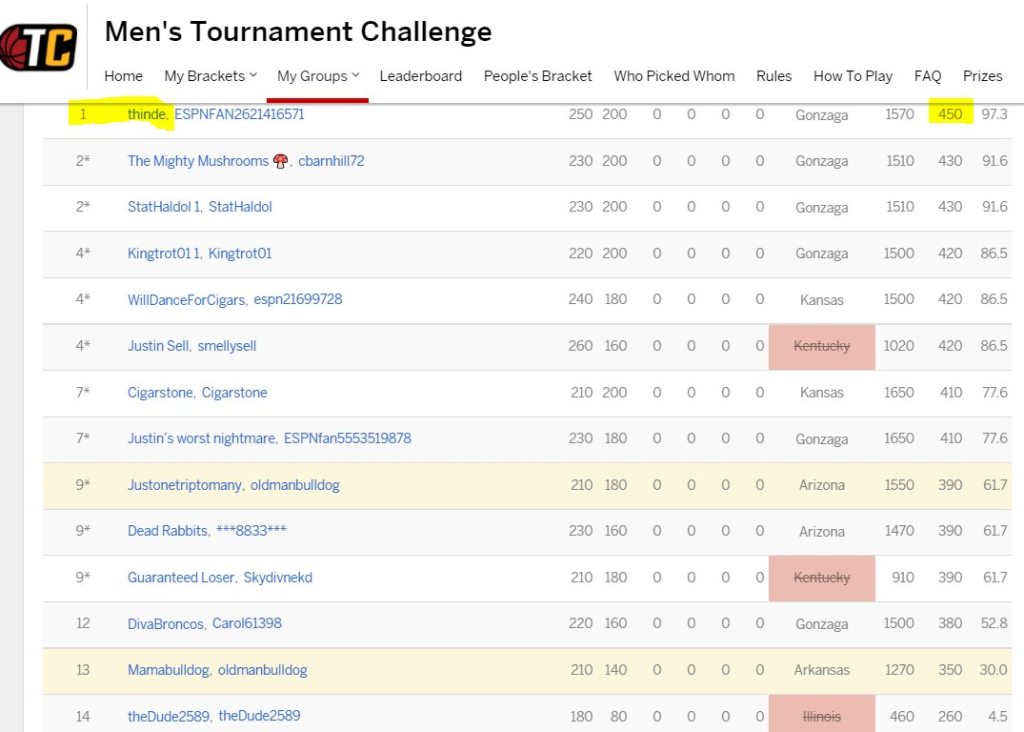Image resolution: width=1024 pixels, height=732 pixels.
Task: Open the My Groups dropdown menu
Action: coord(318,76)
